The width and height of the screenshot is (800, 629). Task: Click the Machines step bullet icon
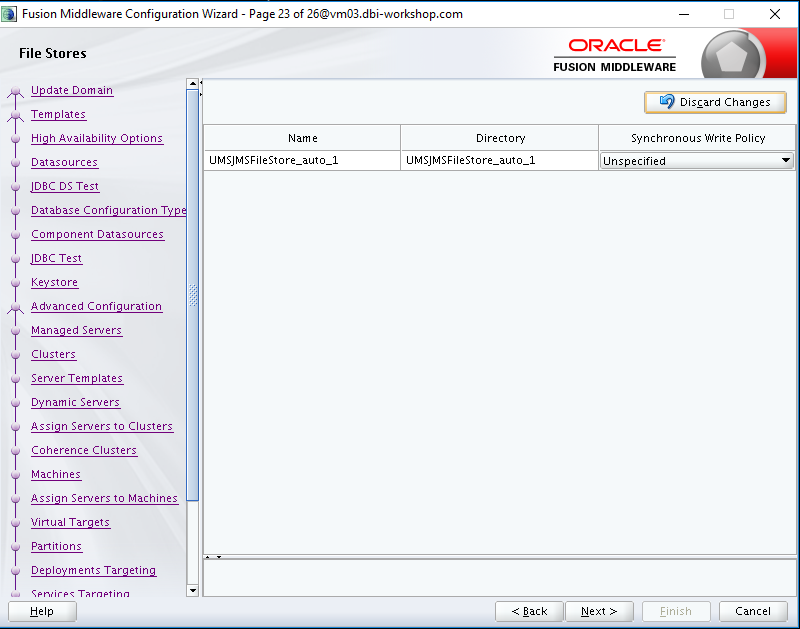16,474
